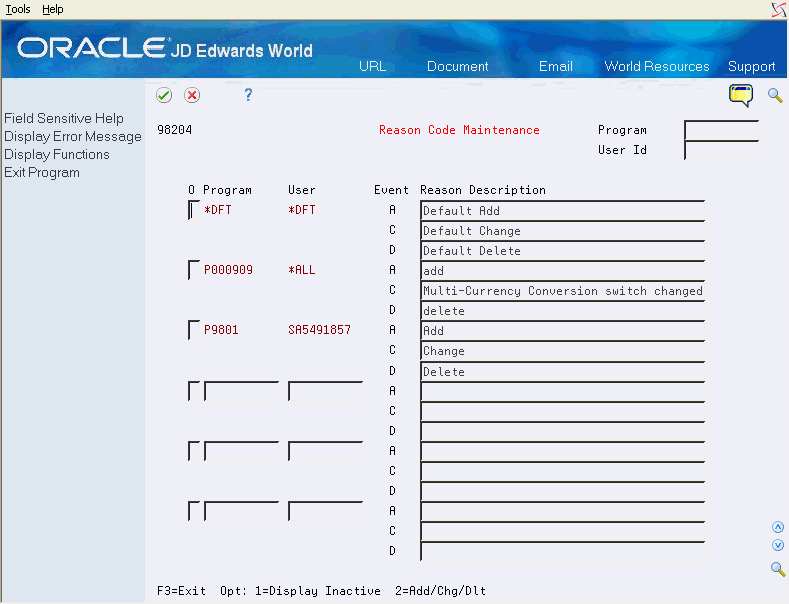Open the Support link
789x604 pixels.
(751, 66)
